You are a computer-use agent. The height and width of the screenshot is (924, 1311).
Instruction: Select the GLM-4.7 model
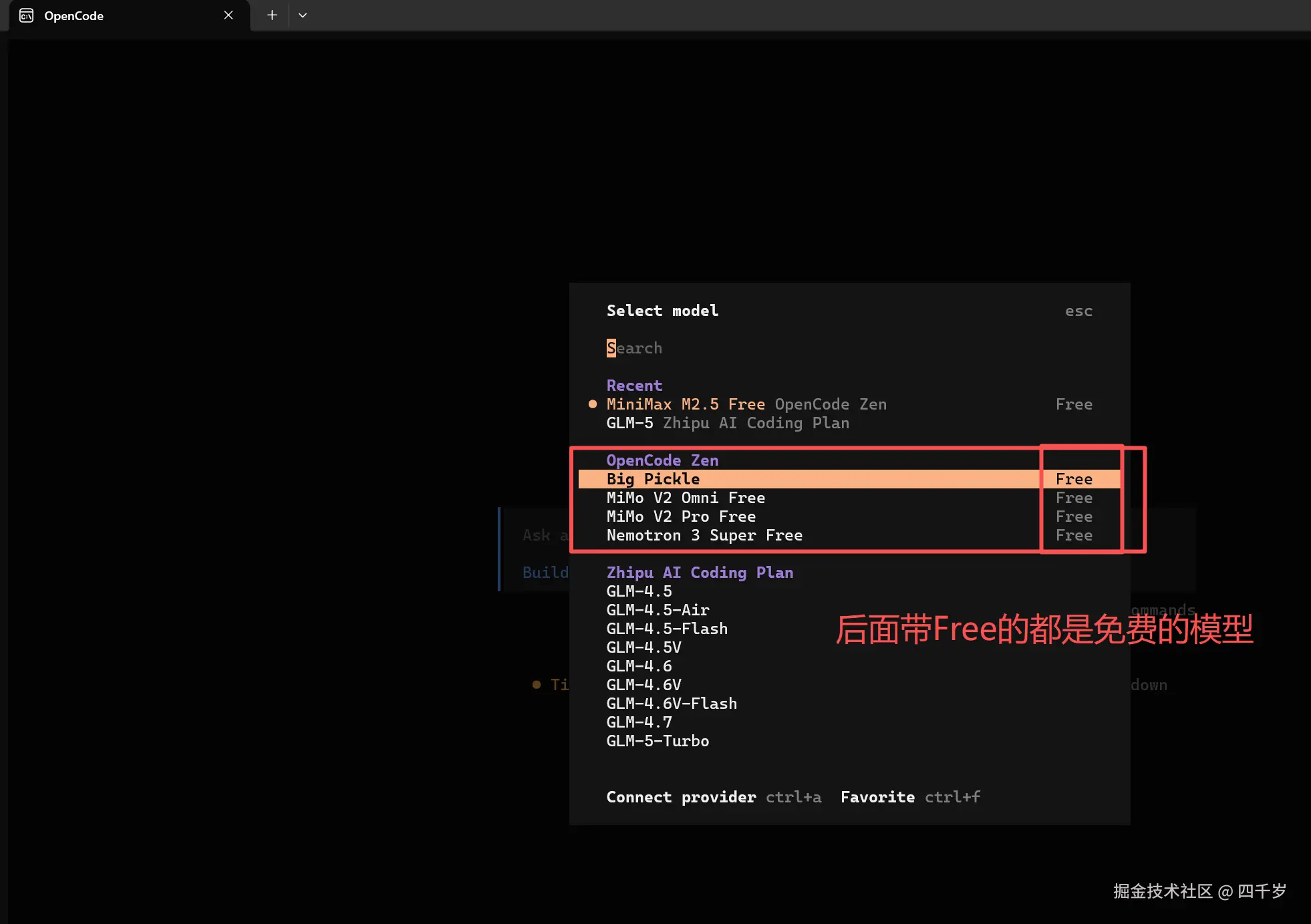pyautogui.click(x=639, y=722)
